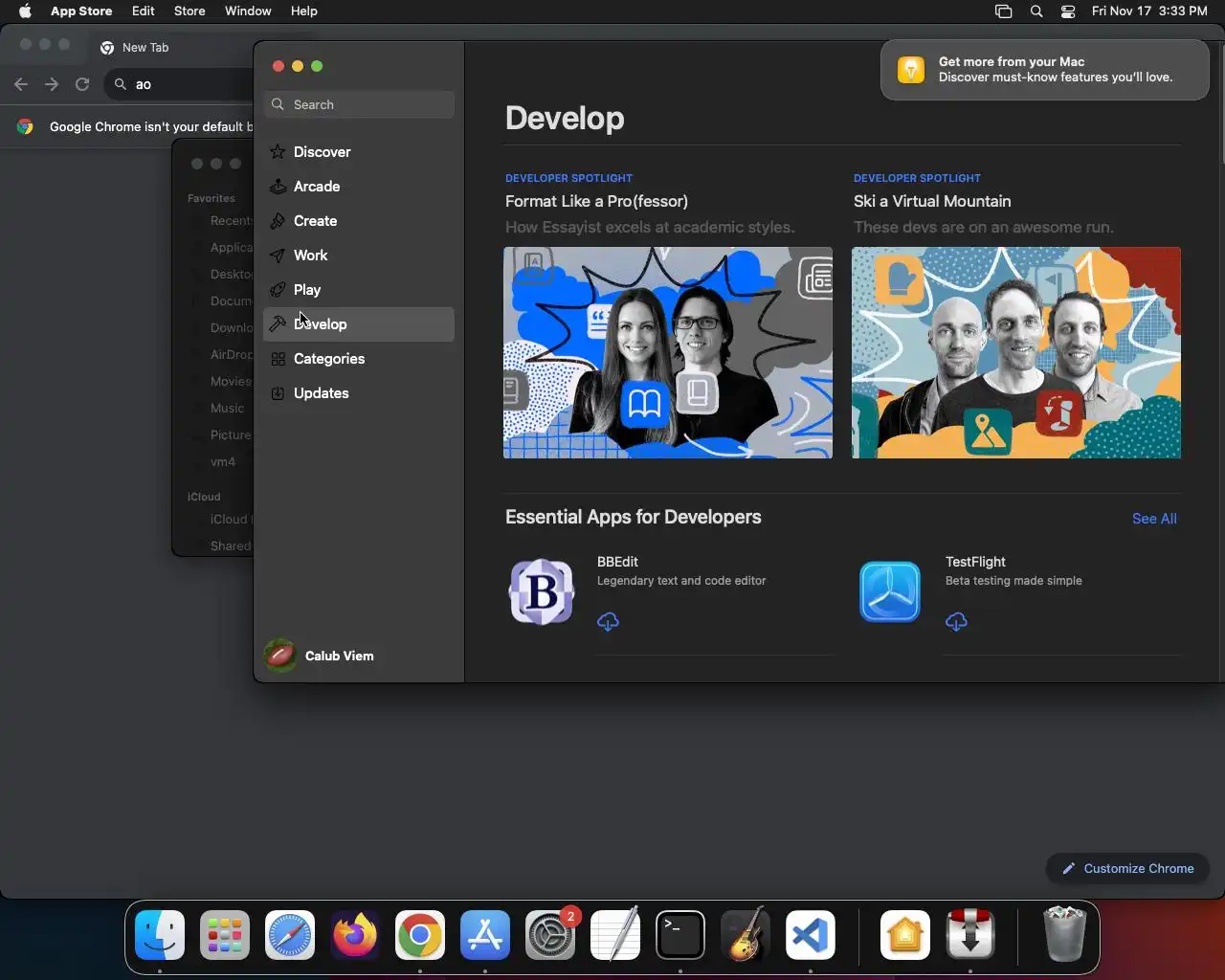Click the Get more from your Mac notification
The height and width of the screenshot is (980, 1225).
[1045, 70]
